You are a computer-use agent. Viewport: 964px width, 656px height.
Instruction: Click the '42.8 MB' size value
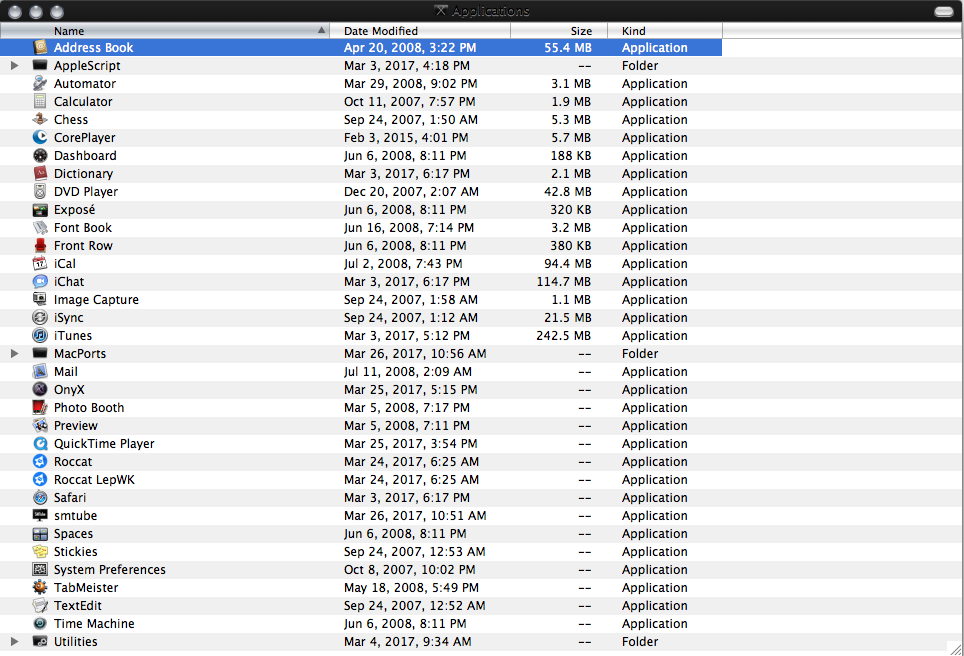click(x=567, y=191)
